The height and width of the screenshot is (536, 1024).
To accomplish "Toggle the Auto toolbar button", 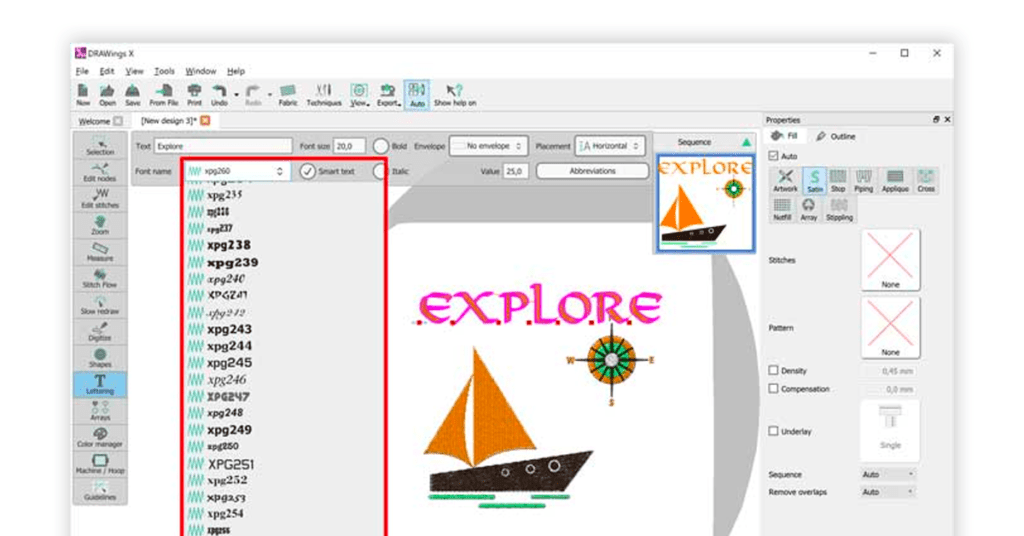I will coord(417,95).
